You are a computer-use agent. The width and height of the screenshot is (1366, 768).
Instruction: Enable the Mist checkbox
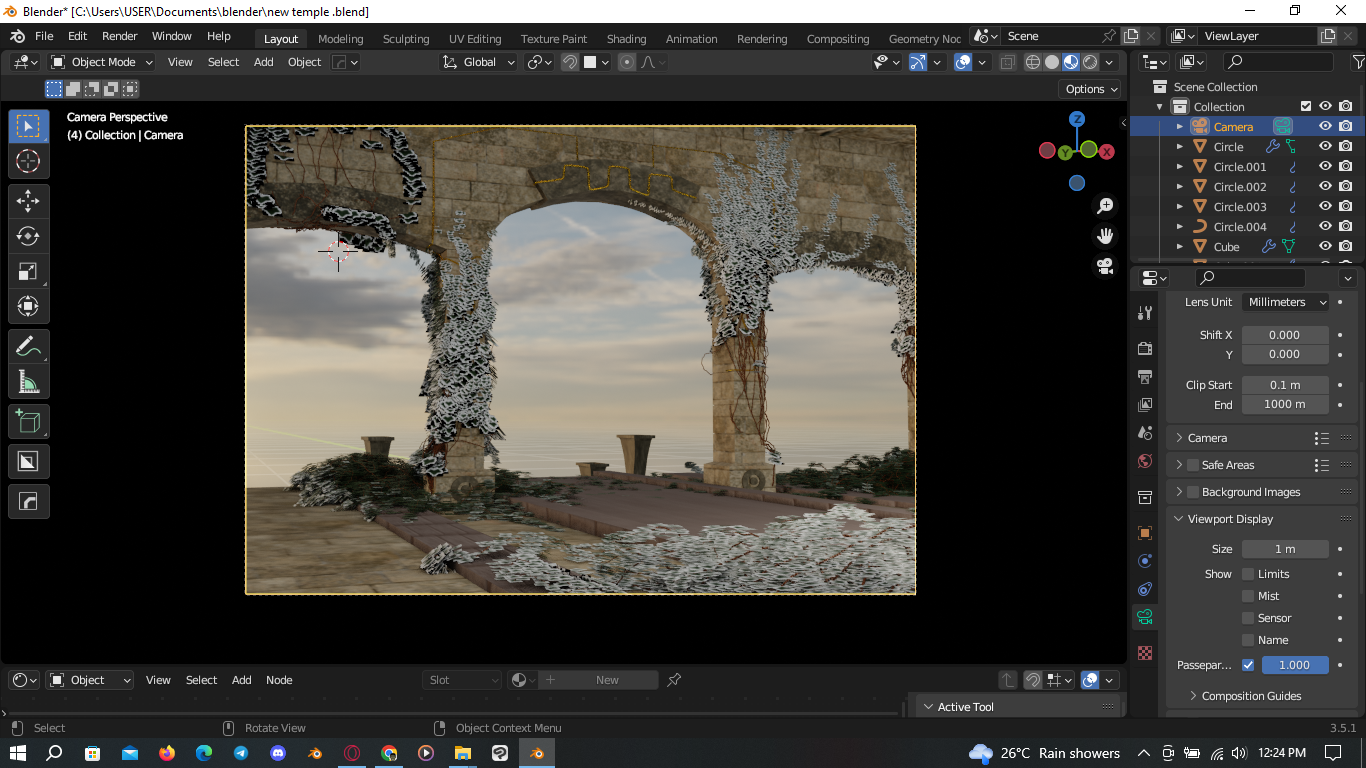pyautogui.click(x=1248, y=596)
